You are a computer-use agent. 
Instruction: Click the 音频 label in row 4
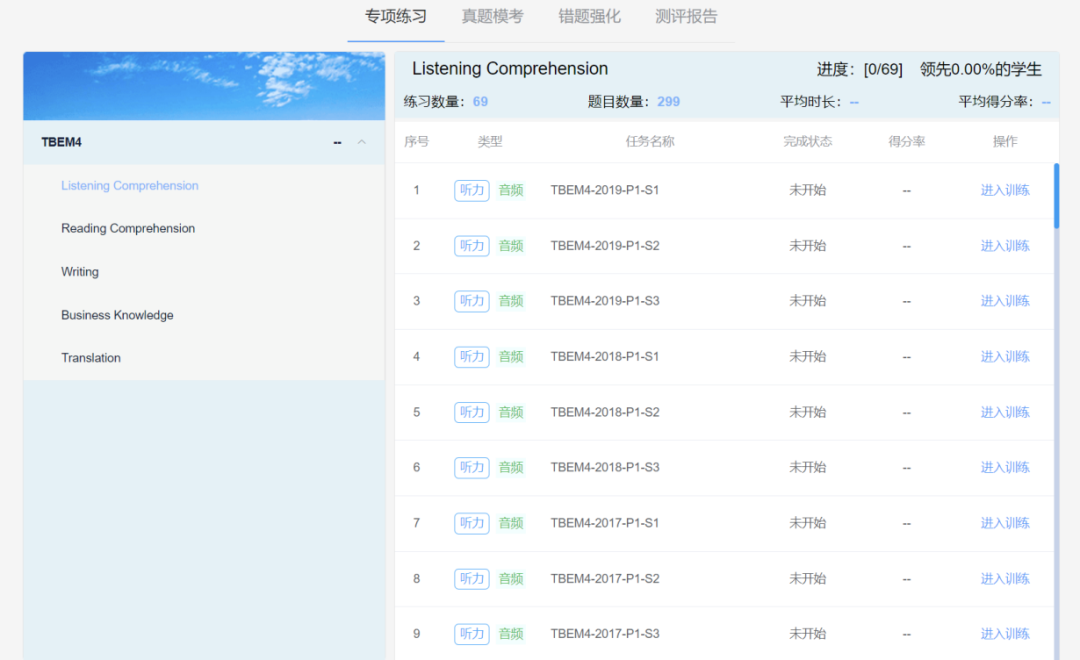coord(511,357)
